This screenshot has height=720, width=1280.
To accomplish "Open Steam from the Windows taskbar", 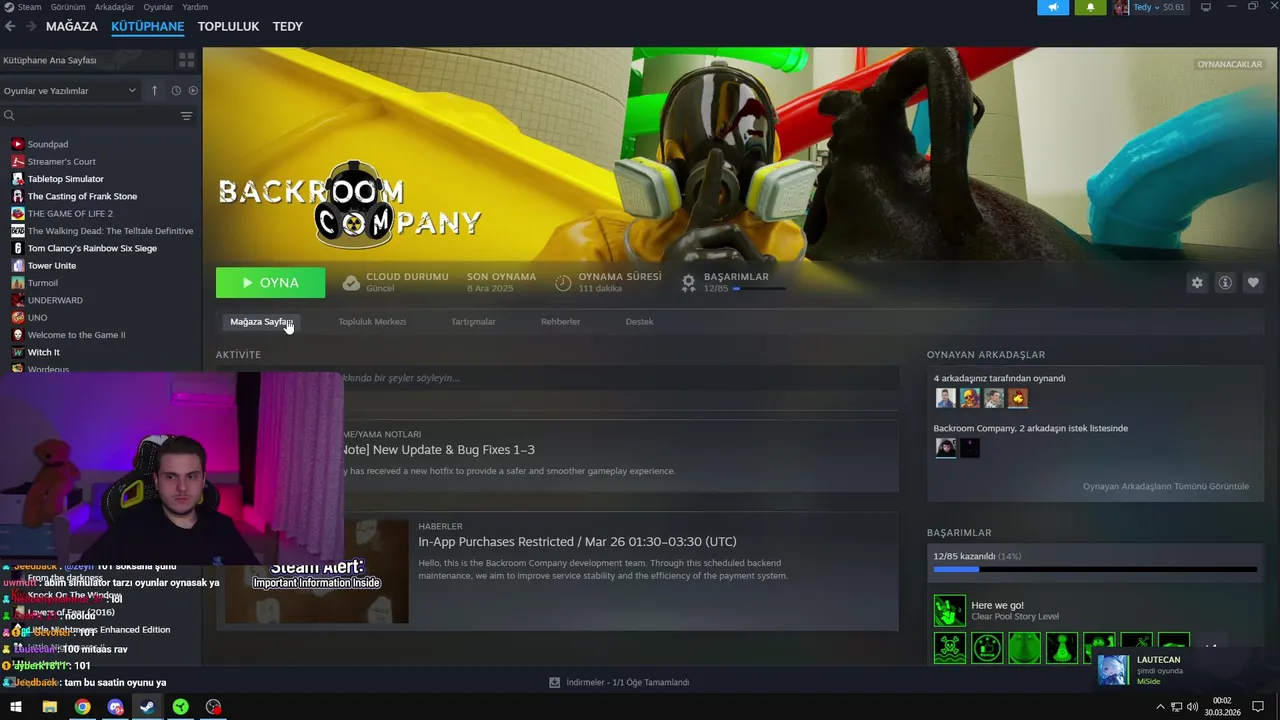I will 147,707.
